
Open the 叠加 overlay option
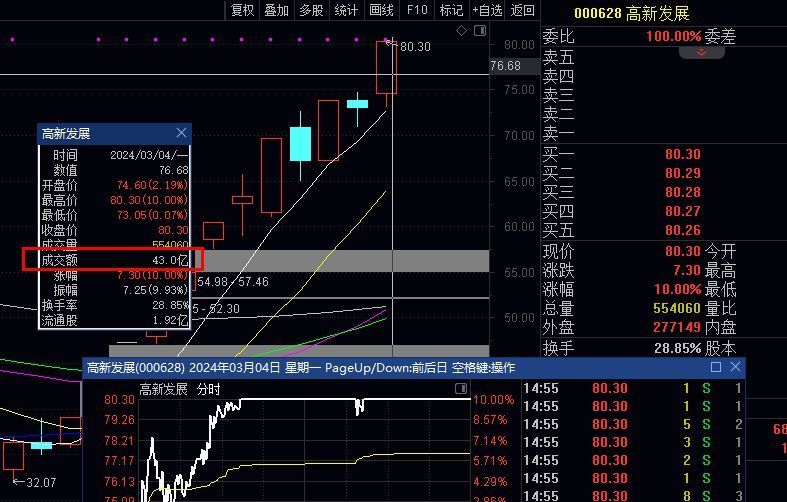point(277,10)
